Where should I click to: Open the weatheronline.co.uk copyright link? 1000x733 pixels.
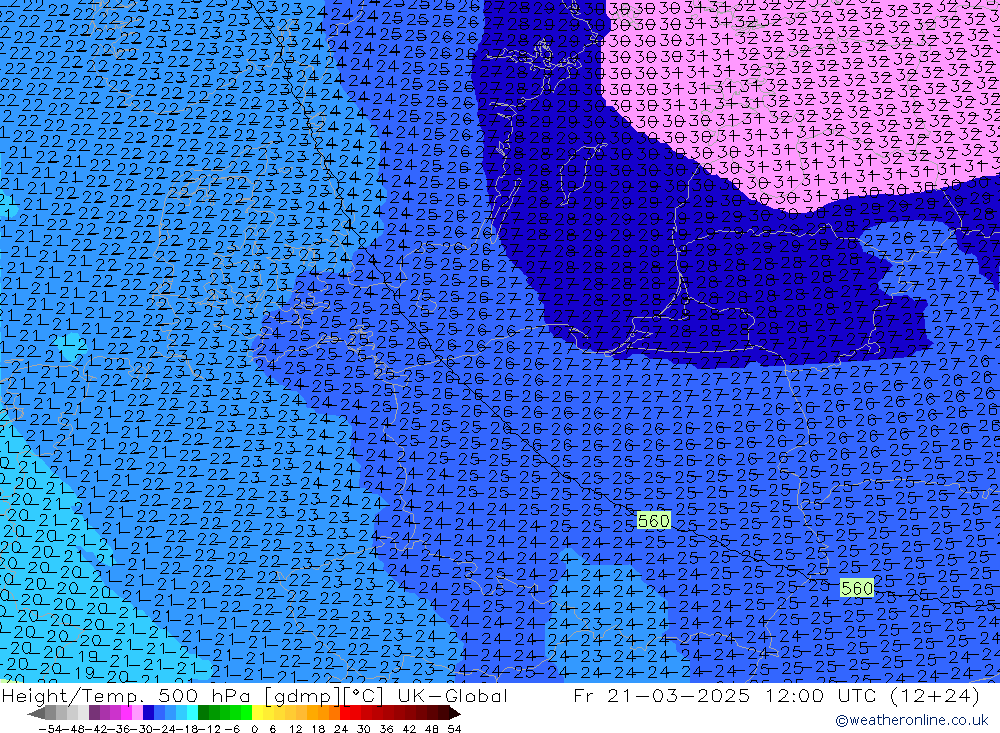click(x=912, y=720)
